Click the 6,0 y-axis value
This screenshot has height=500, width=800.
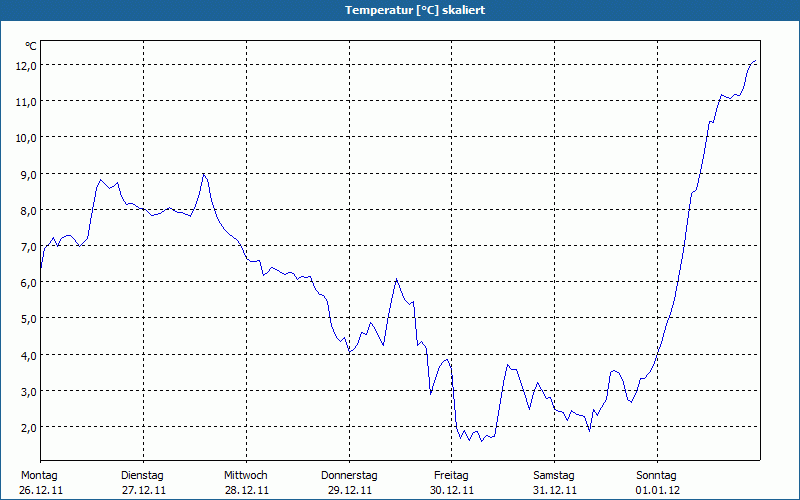[x=29, y=283]
